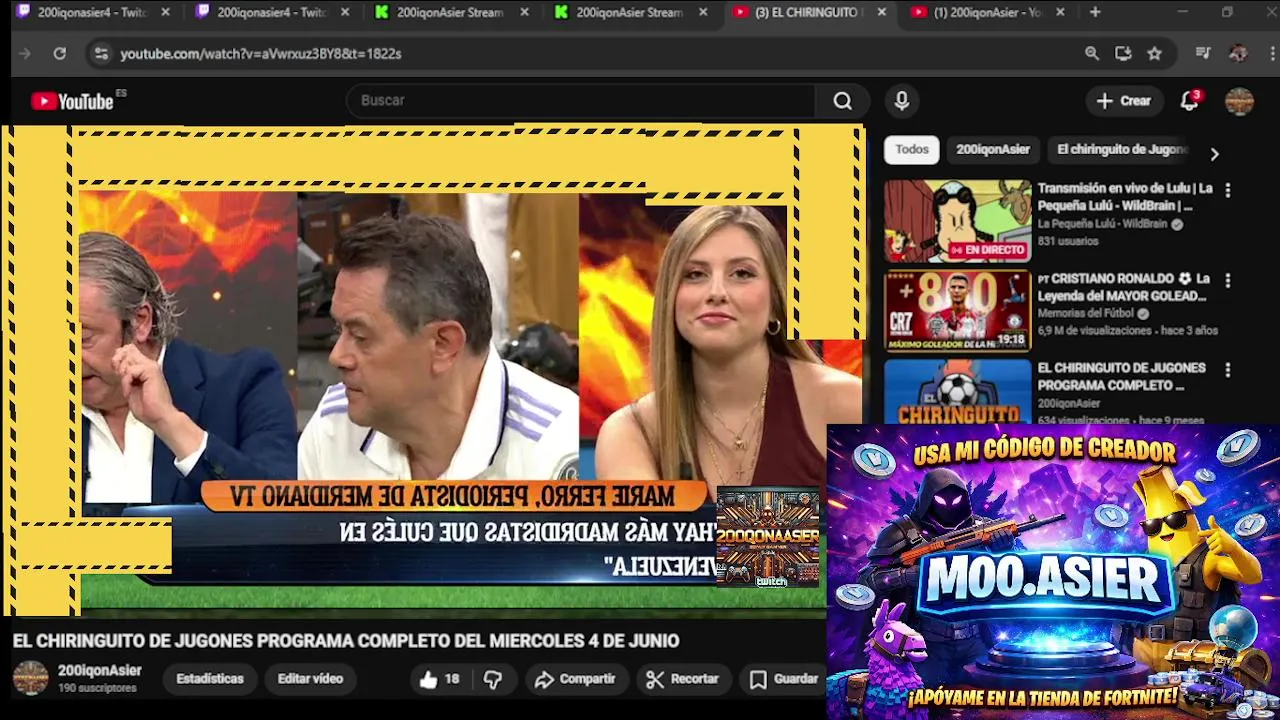Click the Compartir share button
Viewport: 1280px width, 720px height.
pyautogui.click(x=575, y=679)
